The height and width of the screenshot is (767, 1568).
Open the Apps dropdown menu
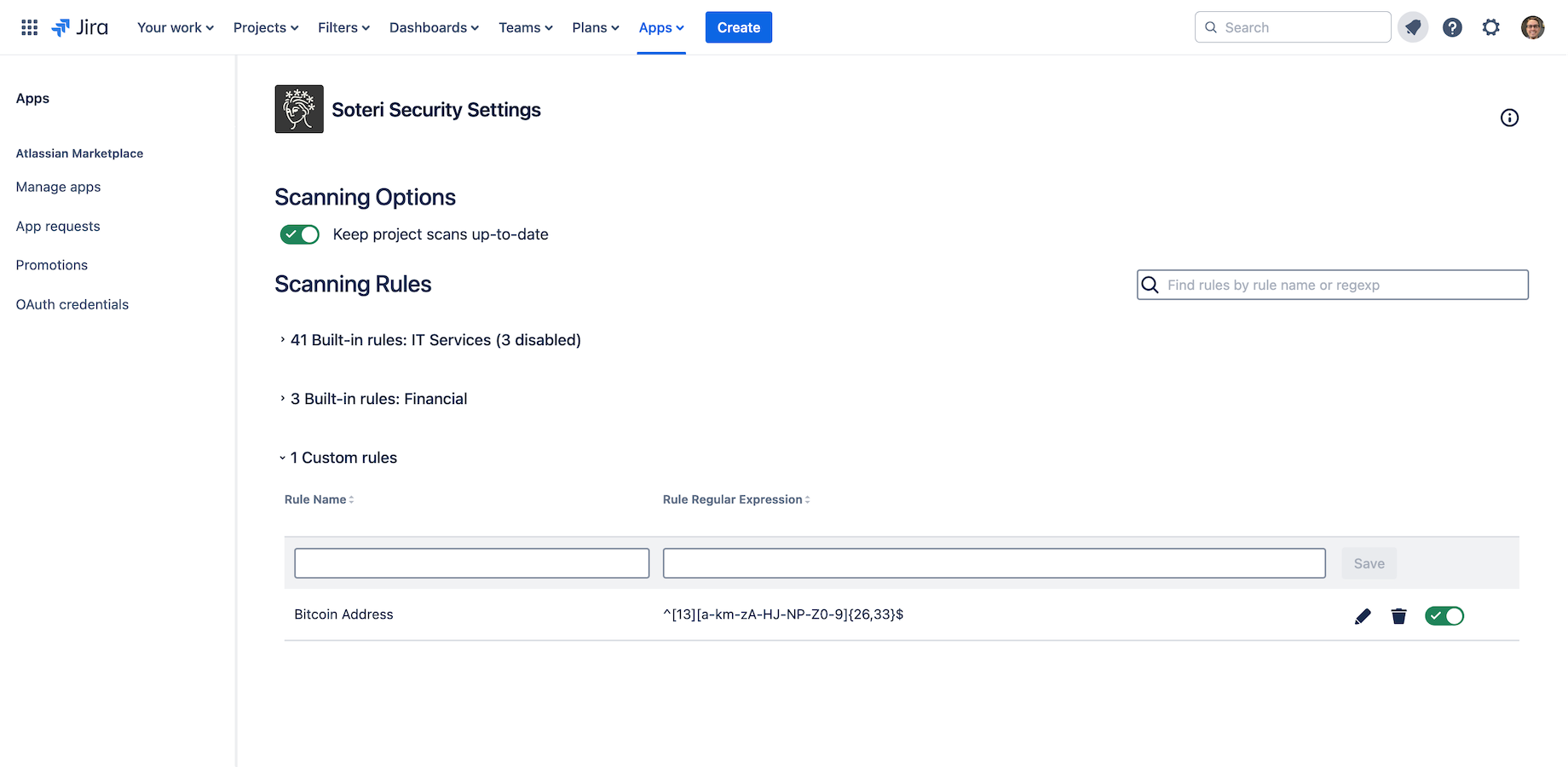point(661,27)
